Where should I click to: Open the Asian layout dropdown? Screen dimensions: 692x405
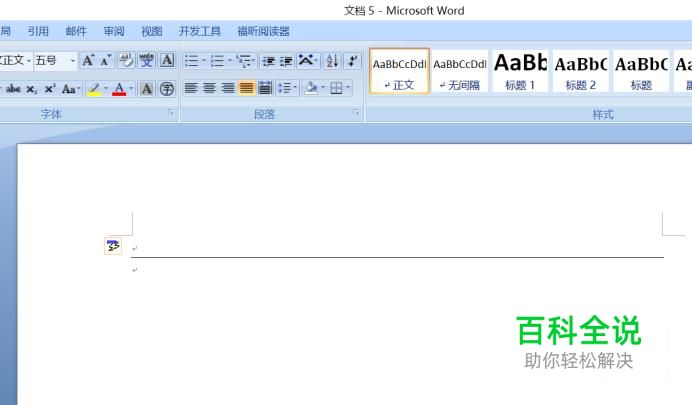click(308, 61)
